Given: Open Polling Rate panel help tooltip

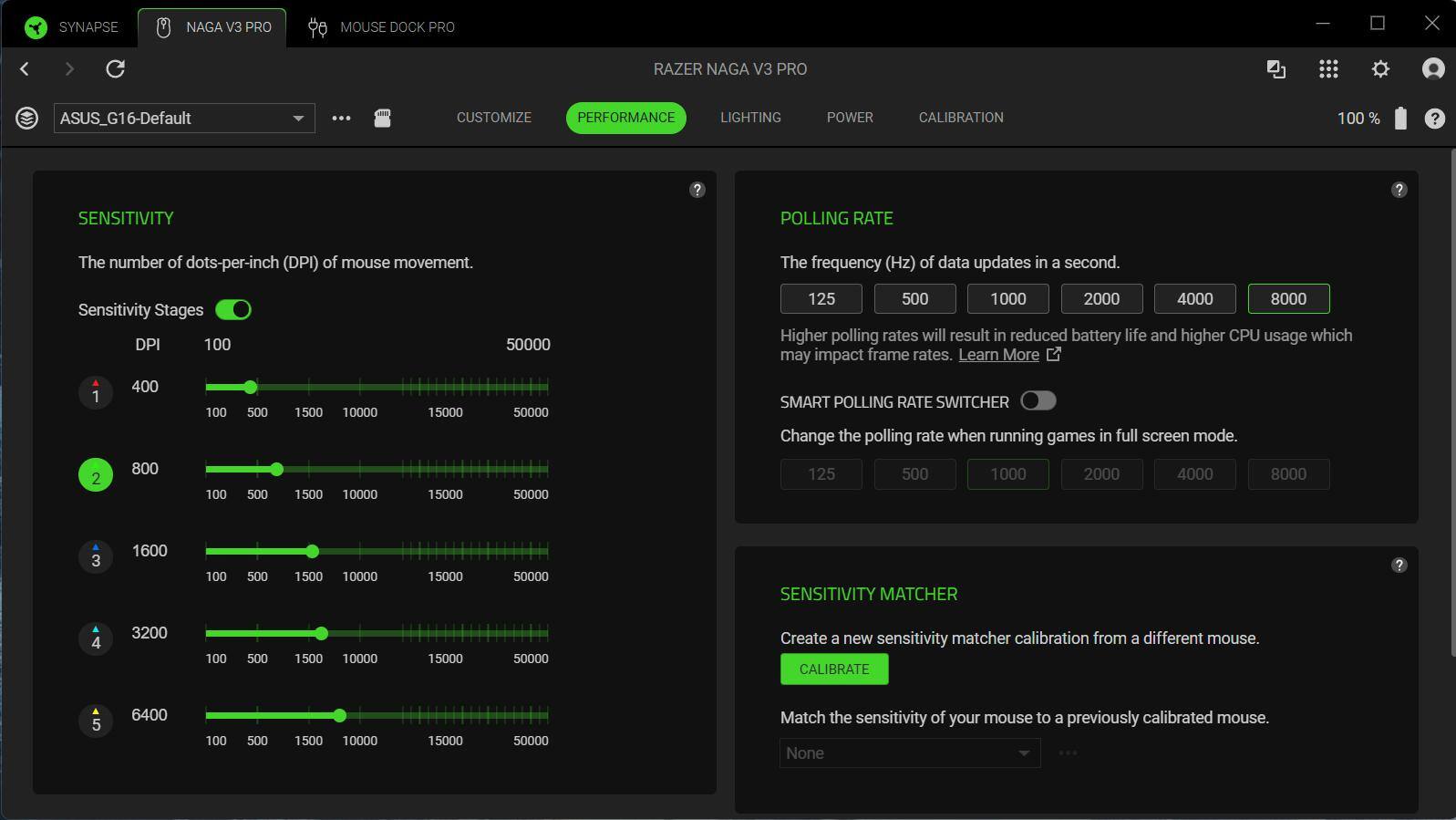Looking at the screenshot, I should (1399, 190).
